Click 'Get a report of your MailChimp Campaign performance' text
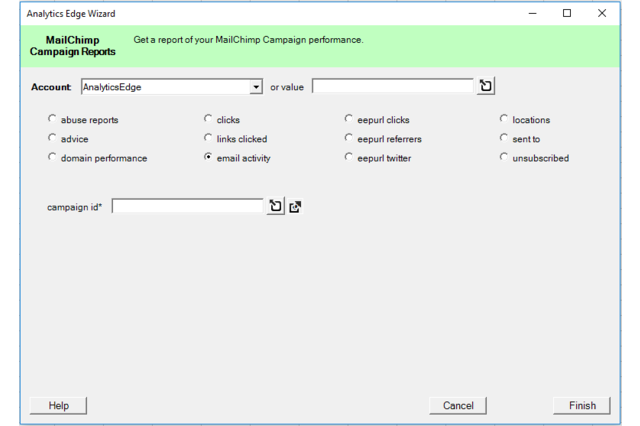This screenshot has width=640, height=426. 248,40
